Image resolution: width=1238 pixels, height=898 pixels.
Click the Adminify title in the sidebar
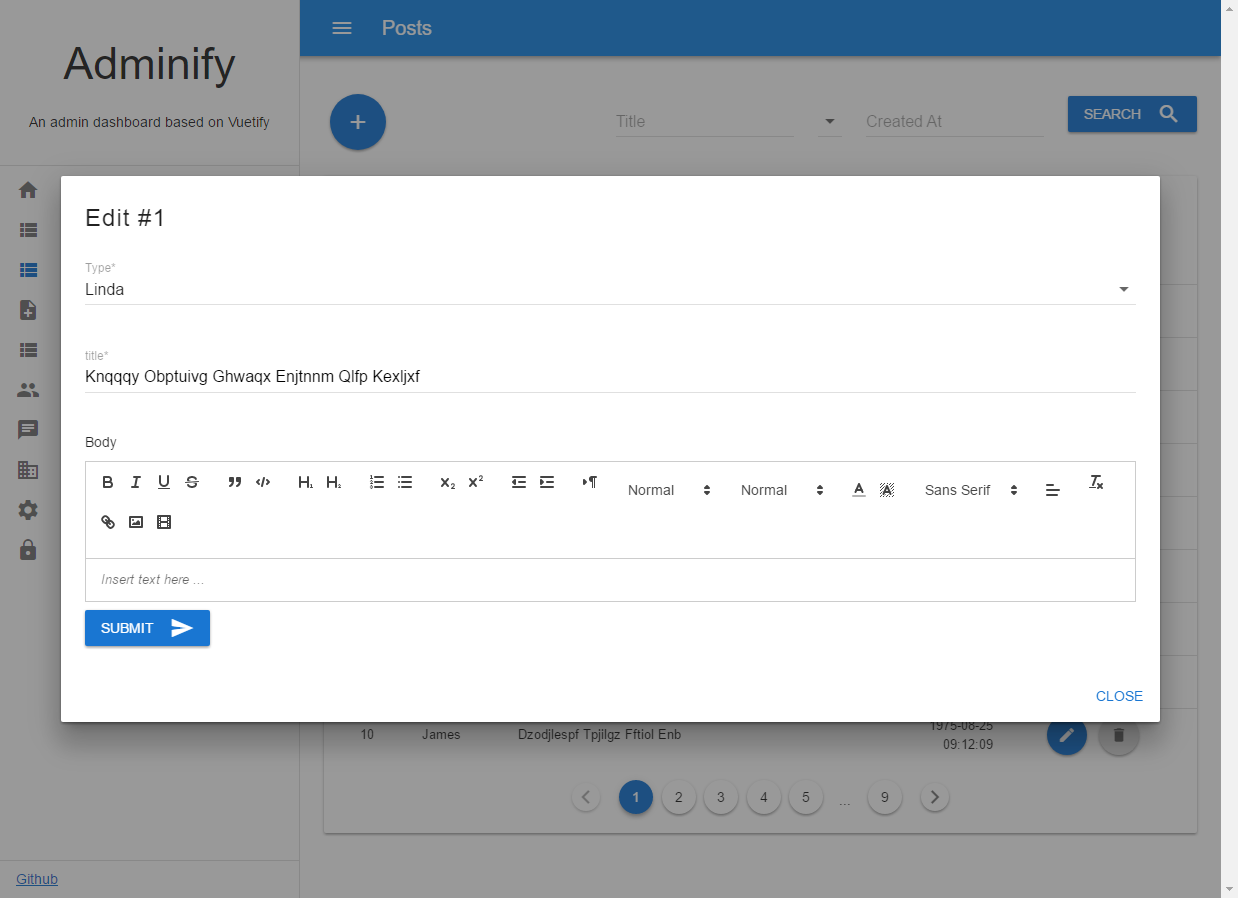click(149, 64)
